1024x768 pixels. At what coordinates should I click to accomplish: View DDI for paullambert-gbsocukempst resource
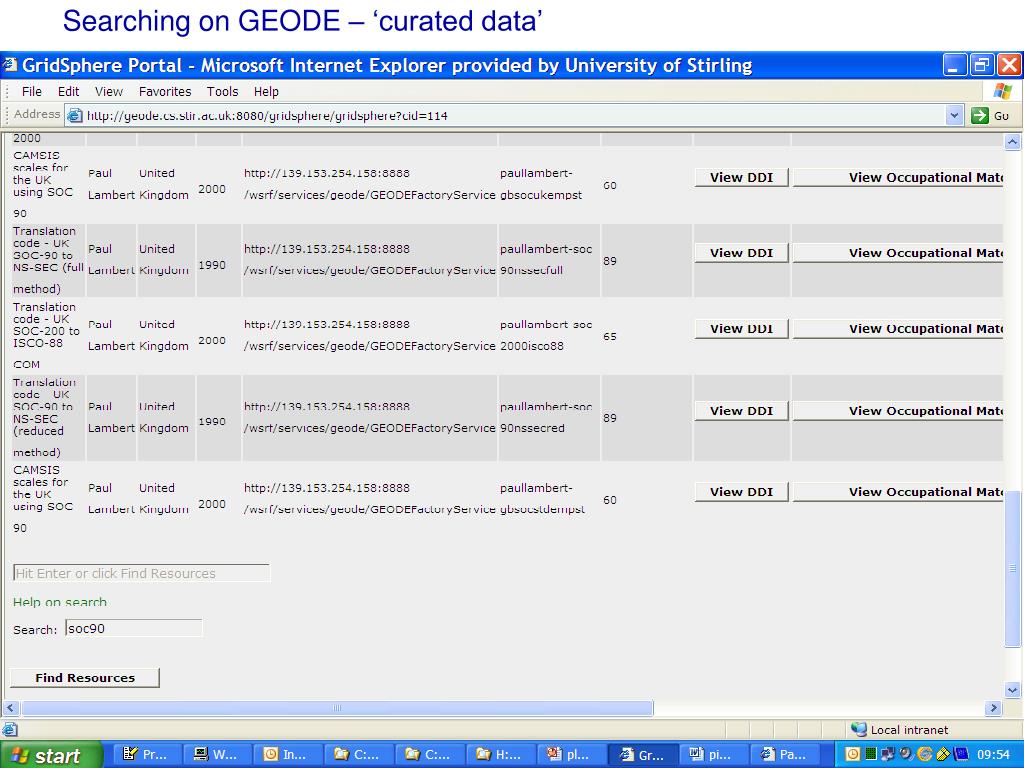coord(741,178)
